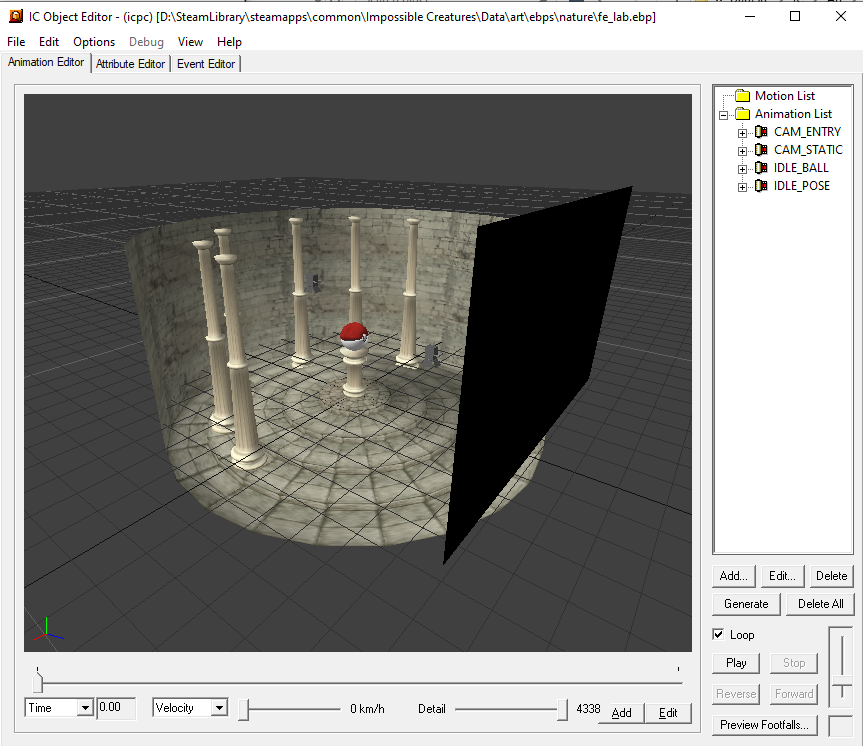Click the time value input field
Image resolution: width=863 pixels, height=746 pixels.
pyautogui.click(x=116, y=707)
